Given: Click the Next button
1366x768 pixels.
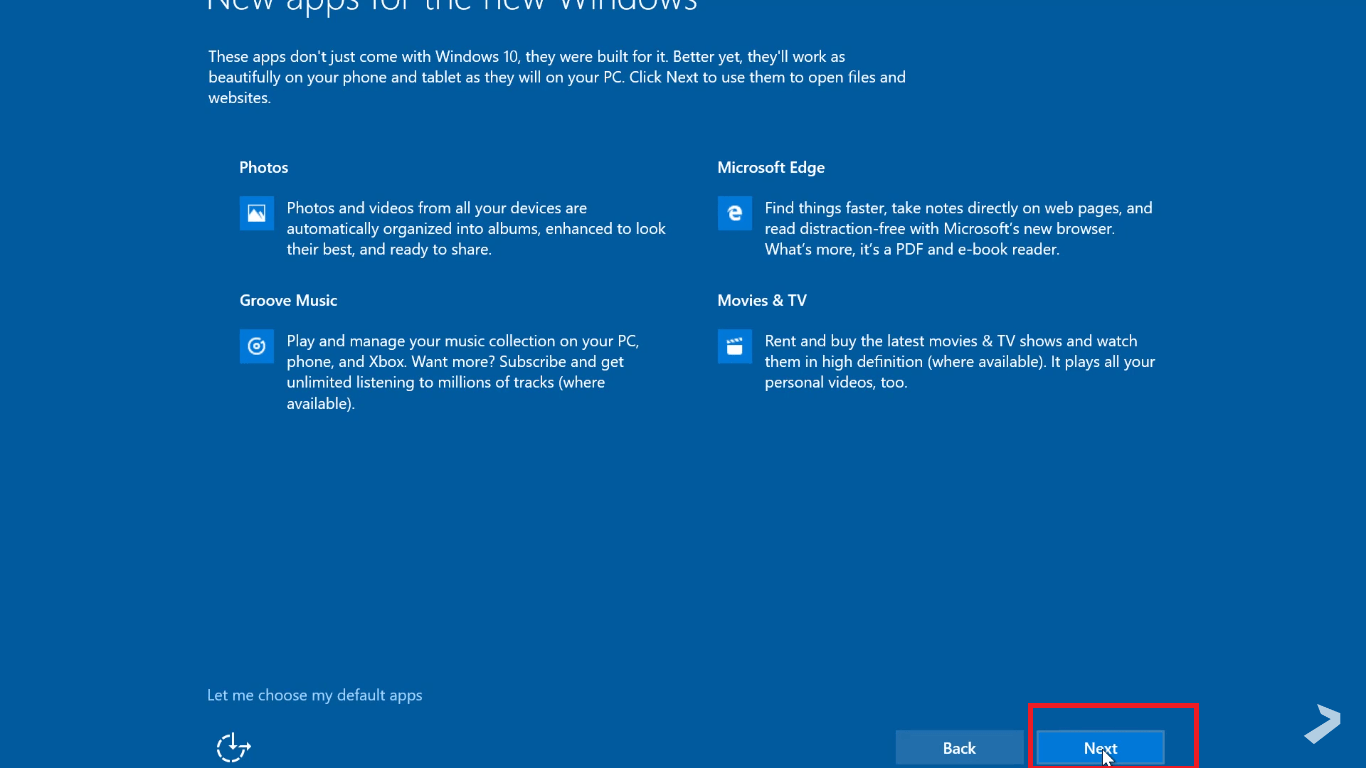Looking at the screenshot, I should 1100,748.
